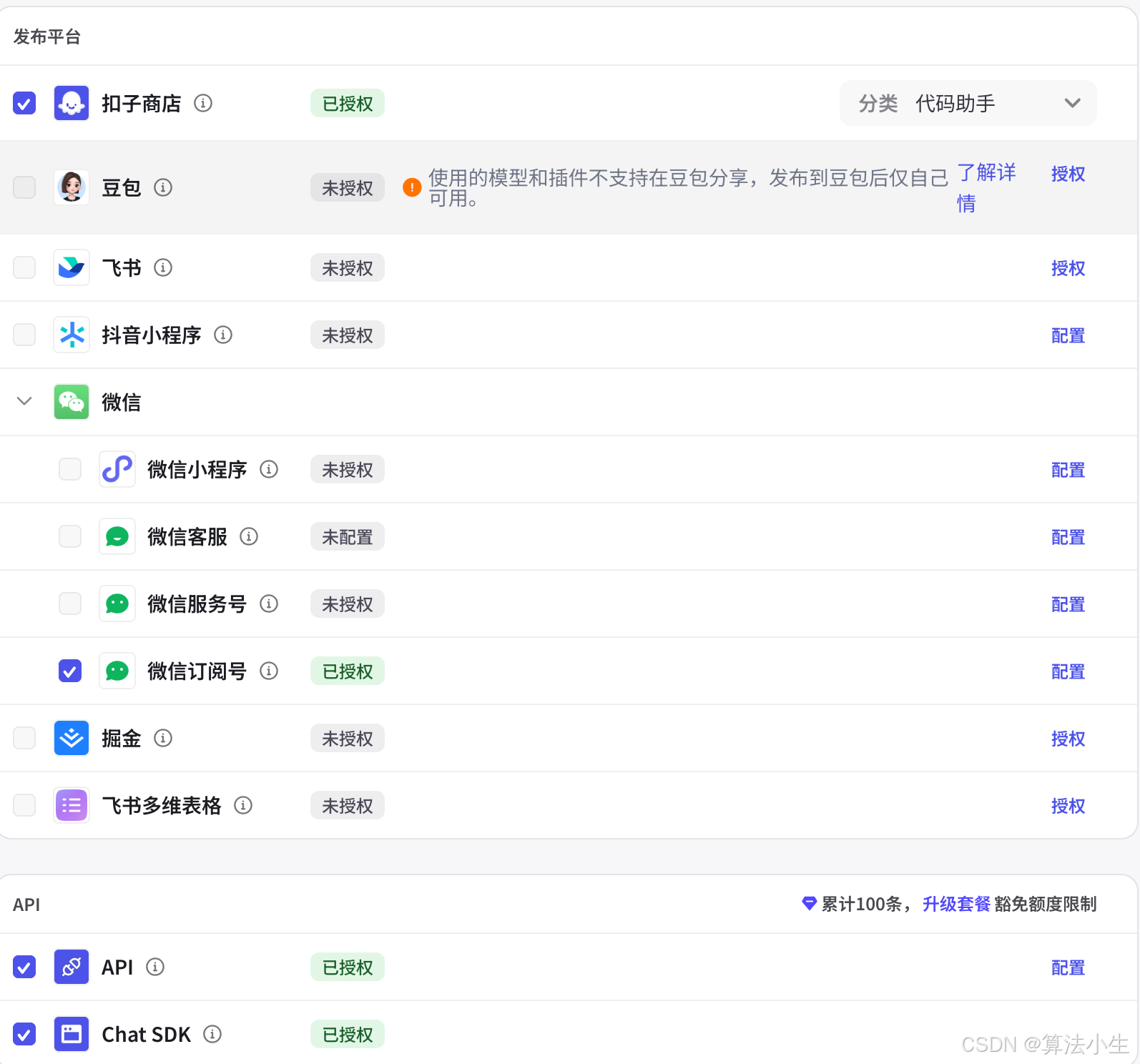Open info icon beside 飞书多维表格
The width and height of the screenshot is (1140, 1064).
[243, 805]
